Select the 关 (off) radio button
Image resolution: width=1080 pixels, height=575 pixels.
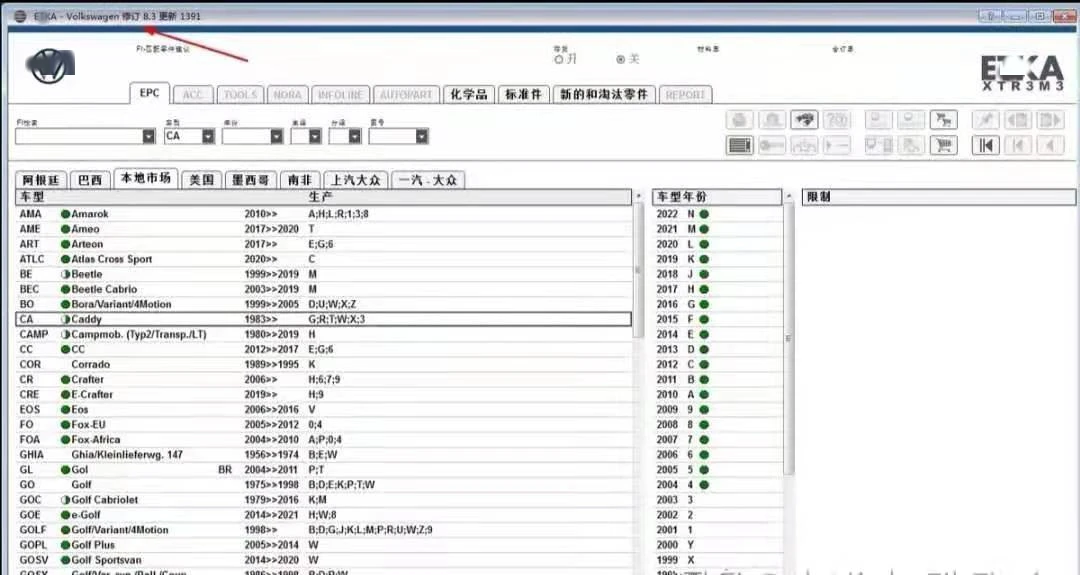click(x=621, y=60)
